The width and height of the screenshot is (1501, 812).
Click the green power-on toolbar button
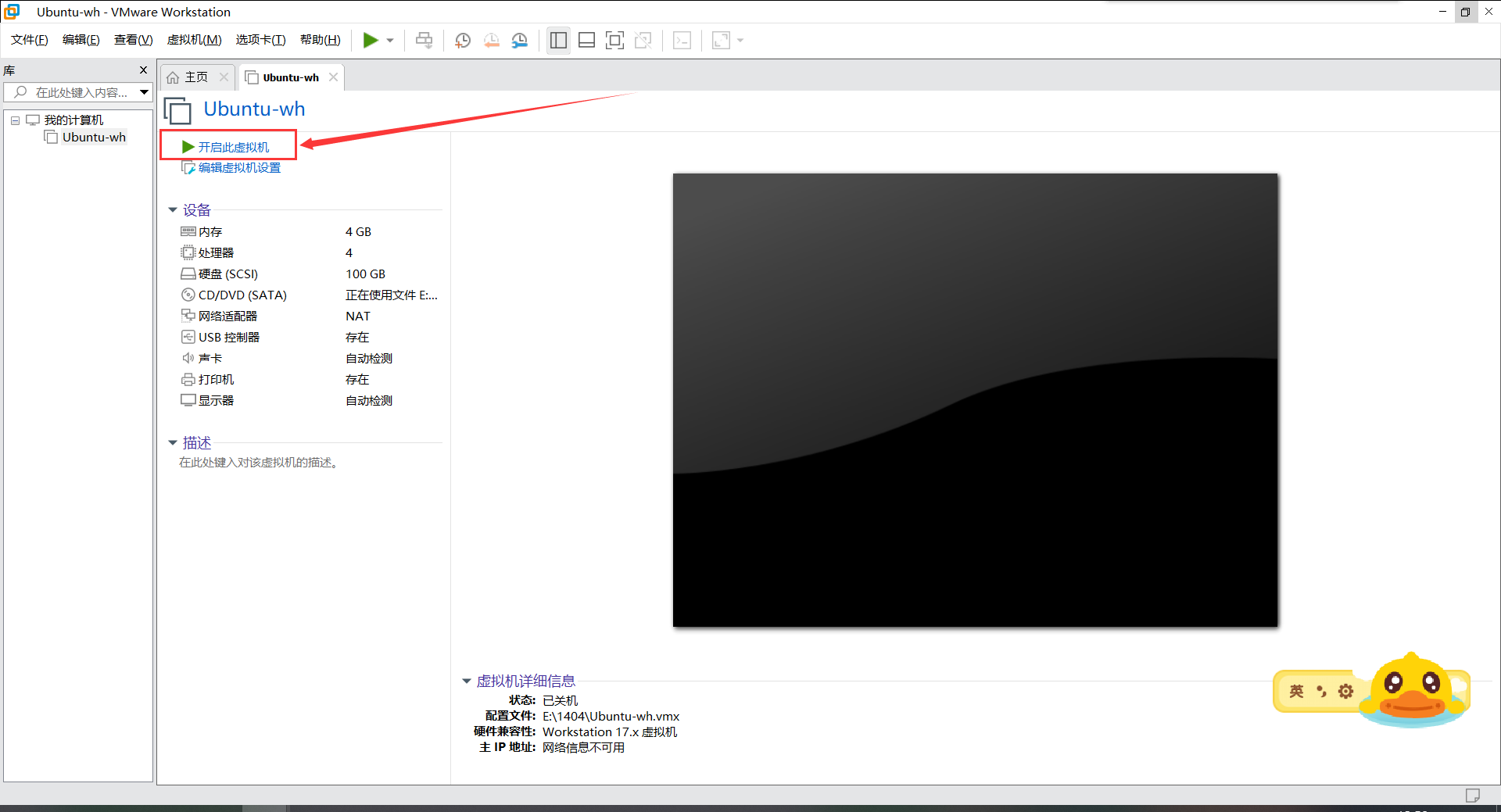[371, 40]
